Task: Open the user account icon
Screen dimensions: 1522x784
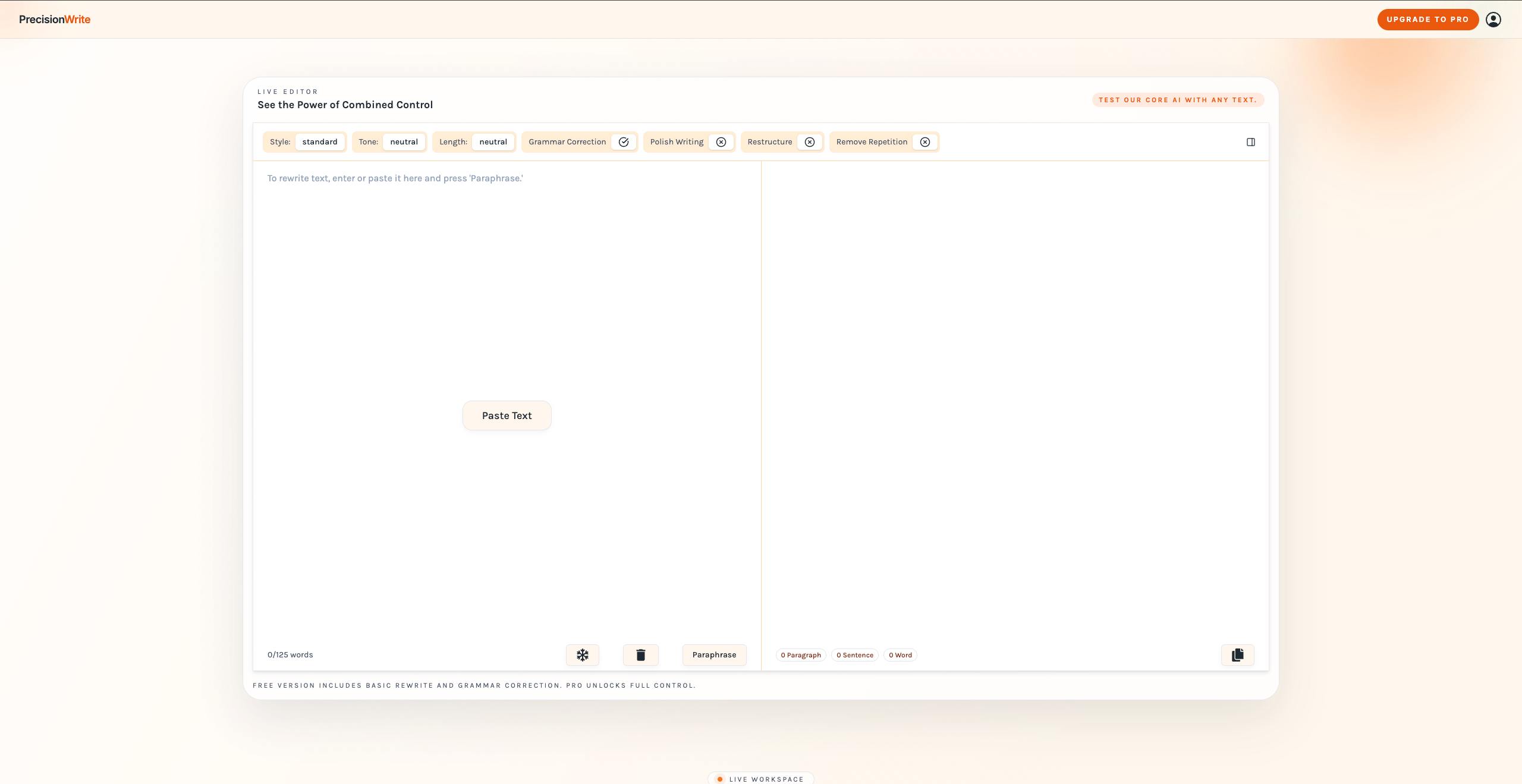Action: point(1494,19)
